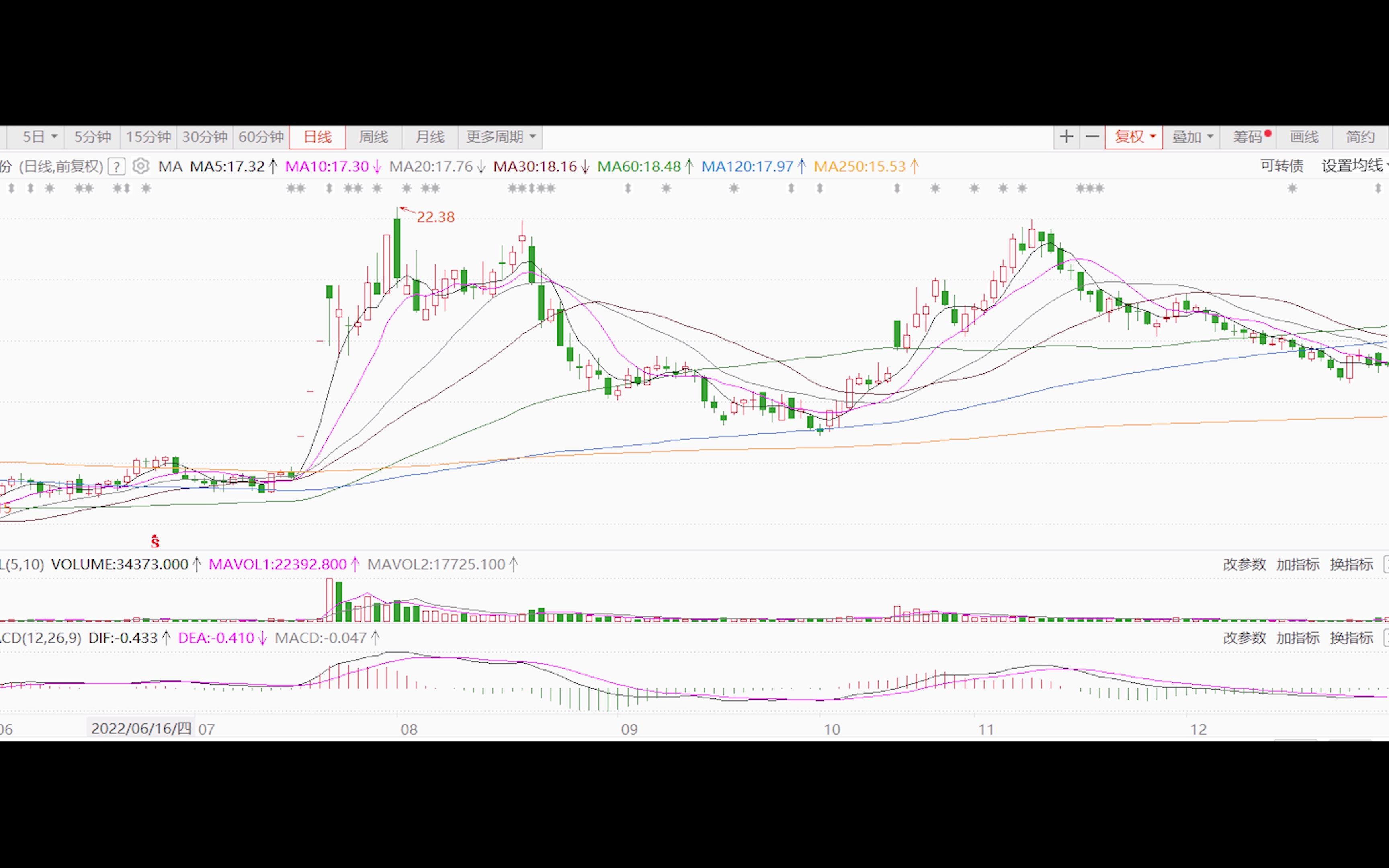This screenshot has height=868, width=1389.
Task: Click the 11 month axis label
Action: [x=986, y=730]
